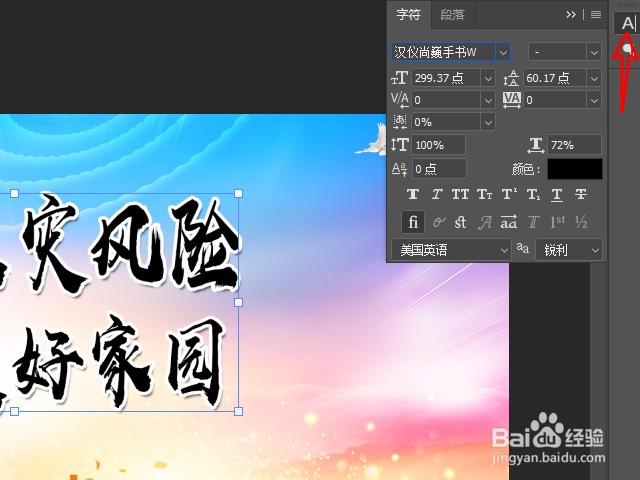The image size is (640, 480).
Task: Switch to the 段落 tab
Action: point(453,15)
